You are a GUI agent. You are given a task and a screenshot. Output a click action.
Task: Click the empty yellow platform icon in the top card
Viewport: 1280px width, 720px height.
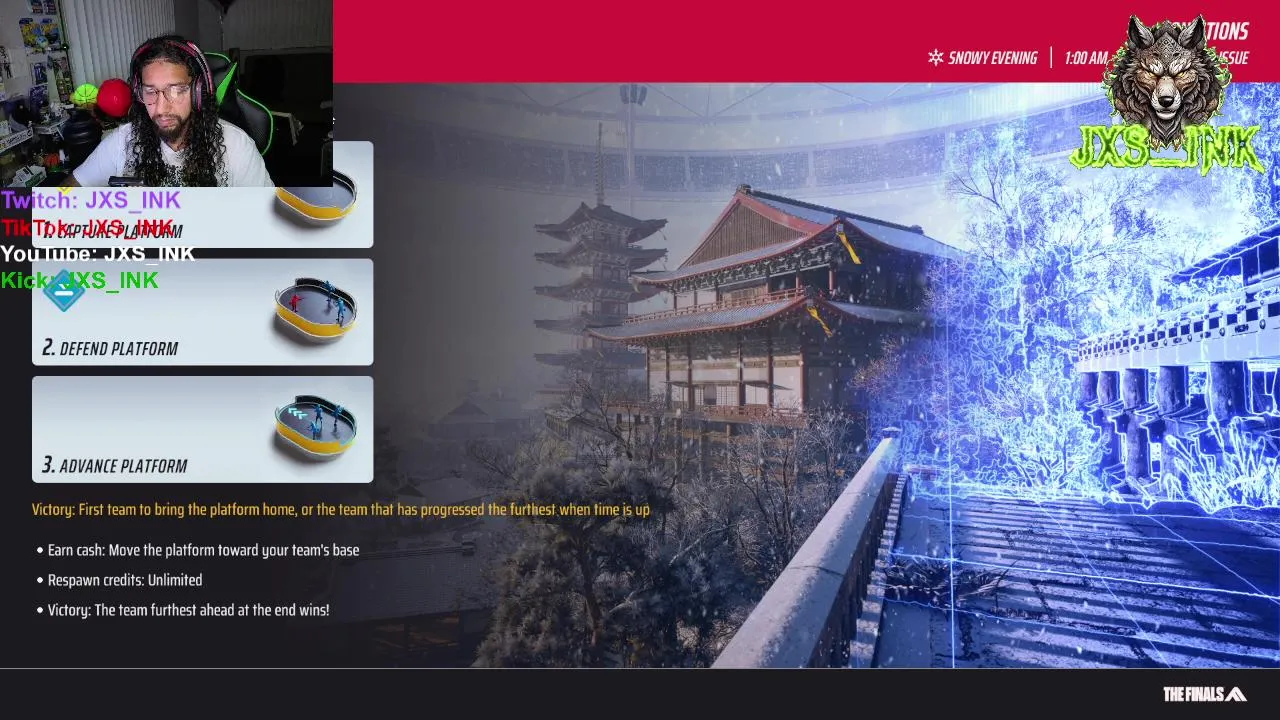(x=316, y=200)
